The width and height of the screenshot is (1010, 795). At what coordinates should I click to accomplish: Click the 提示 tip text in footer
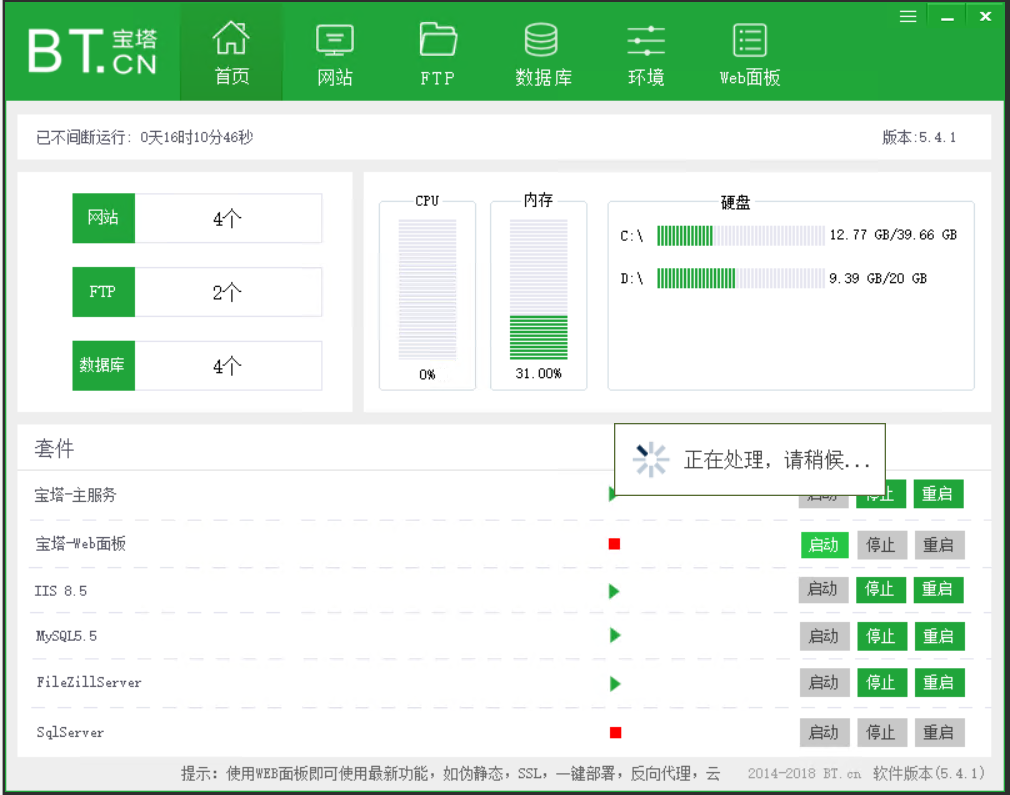[x=450, y=773]
